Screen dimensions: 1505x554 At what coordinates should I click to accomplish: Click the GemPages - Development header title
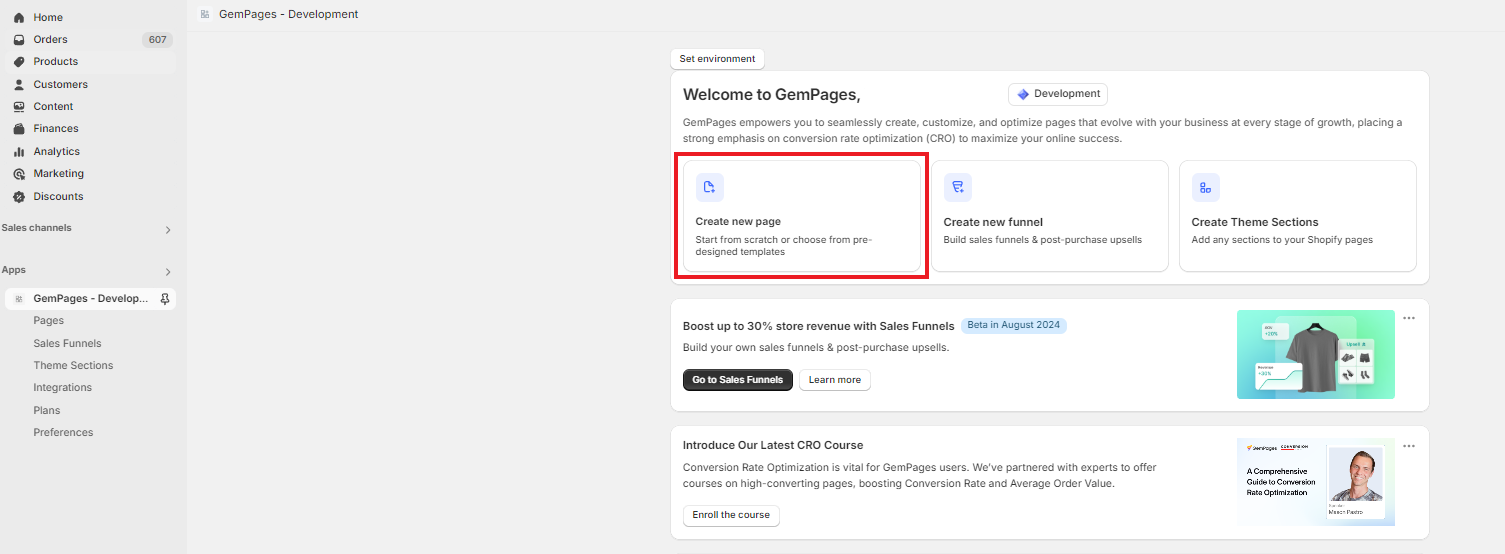pos(288,14)
